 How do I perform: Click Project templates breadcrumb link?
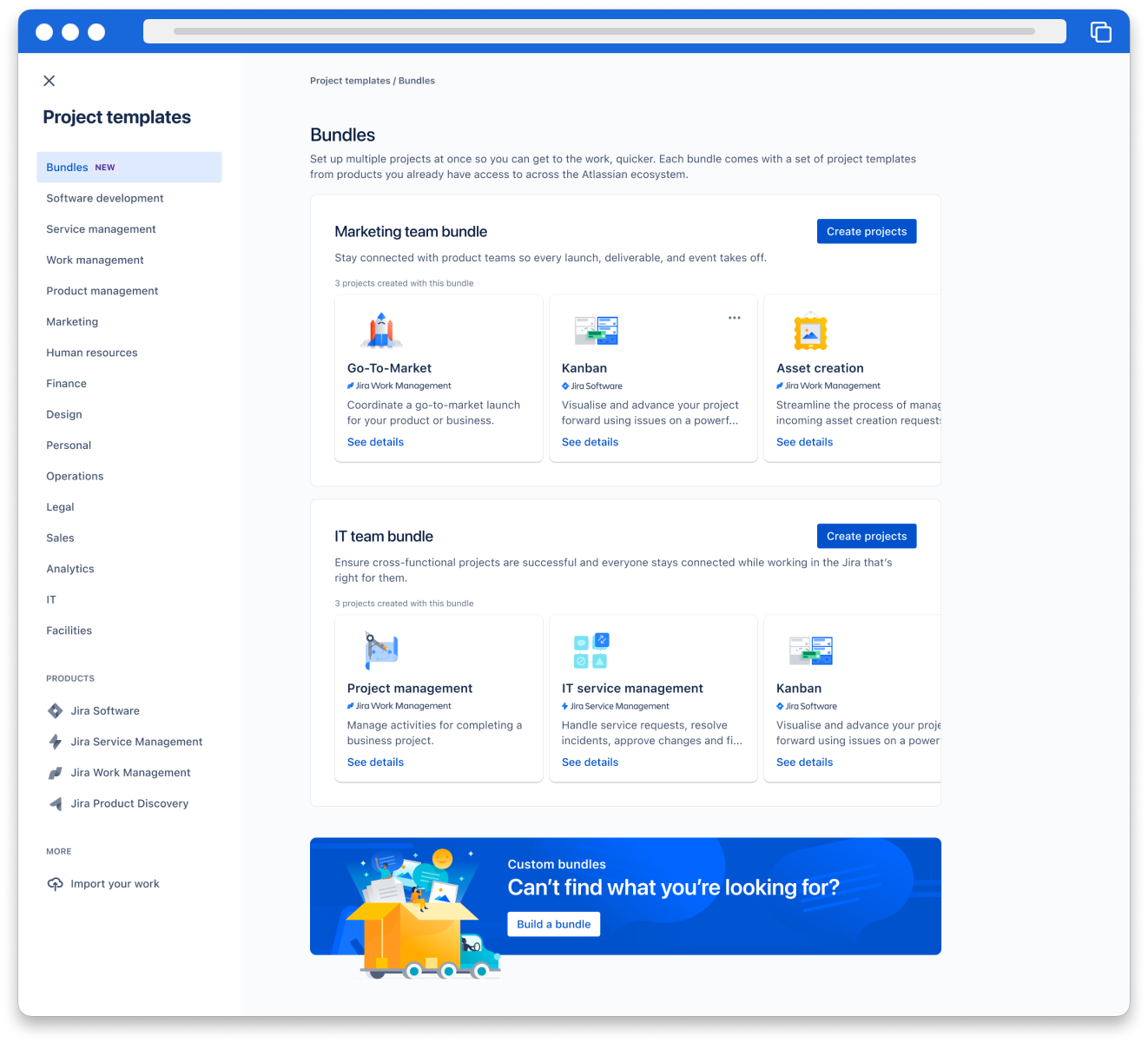click(x=350, y=81)
